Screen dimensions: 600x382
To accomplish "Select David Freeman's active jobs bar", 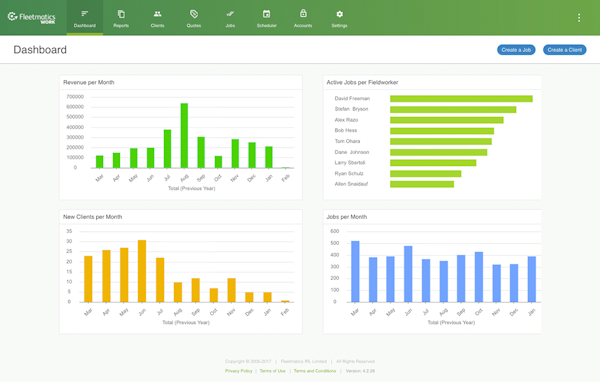I will tap(461, 99).
